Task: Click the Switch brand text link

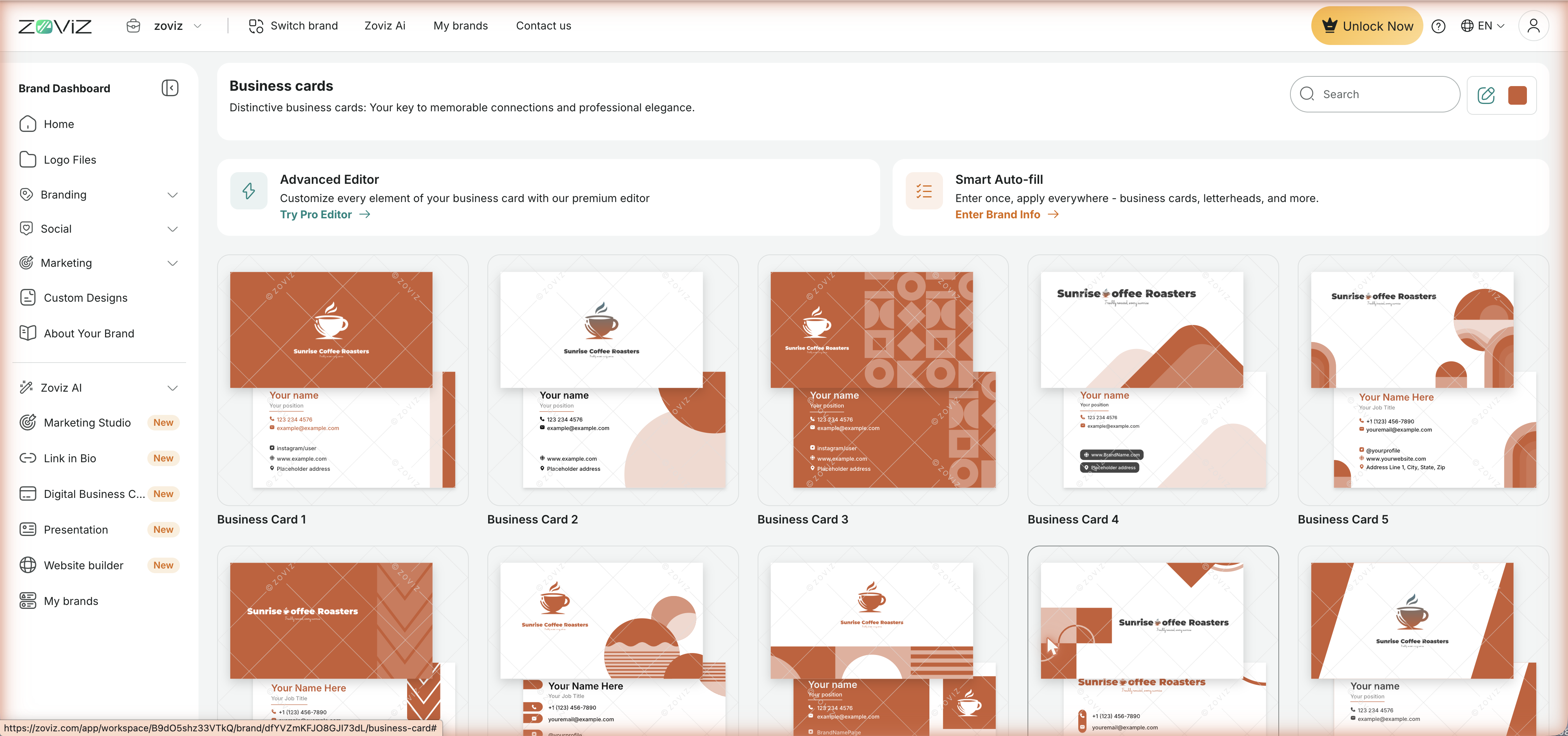Action: [x=304, y=26]
